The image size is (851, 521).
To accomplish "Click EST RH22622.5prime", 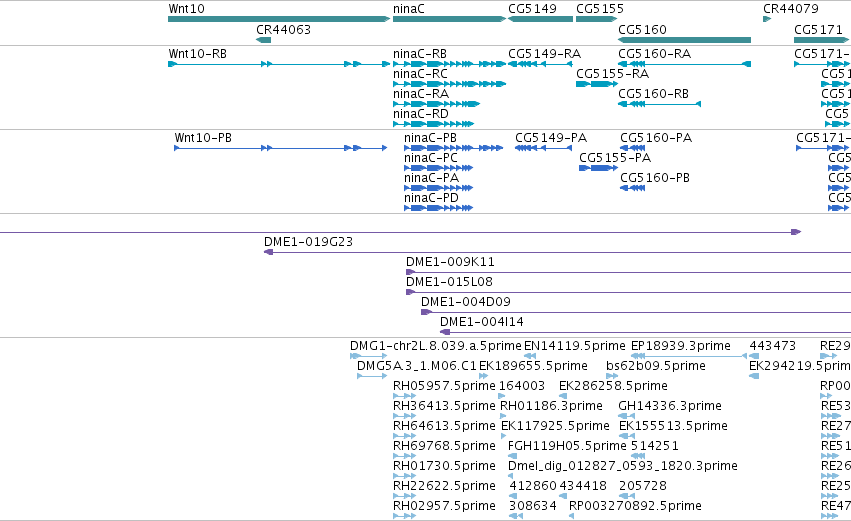I will point(404,496).
